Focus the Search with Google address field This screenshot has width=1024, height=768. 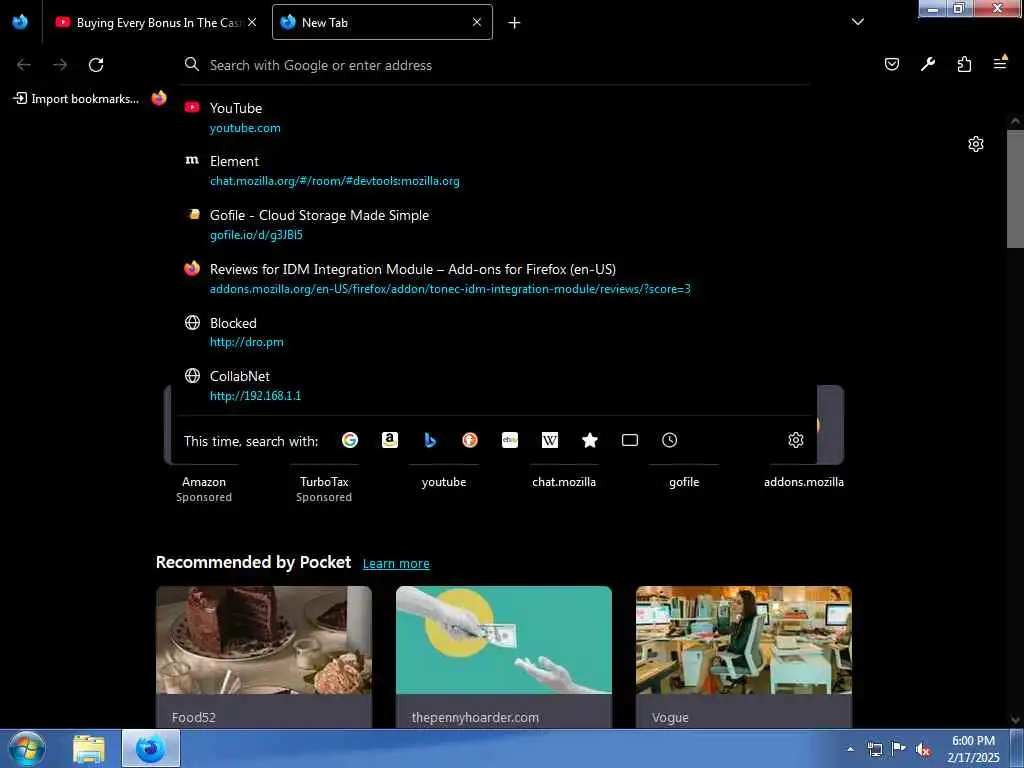click(496, 65)
